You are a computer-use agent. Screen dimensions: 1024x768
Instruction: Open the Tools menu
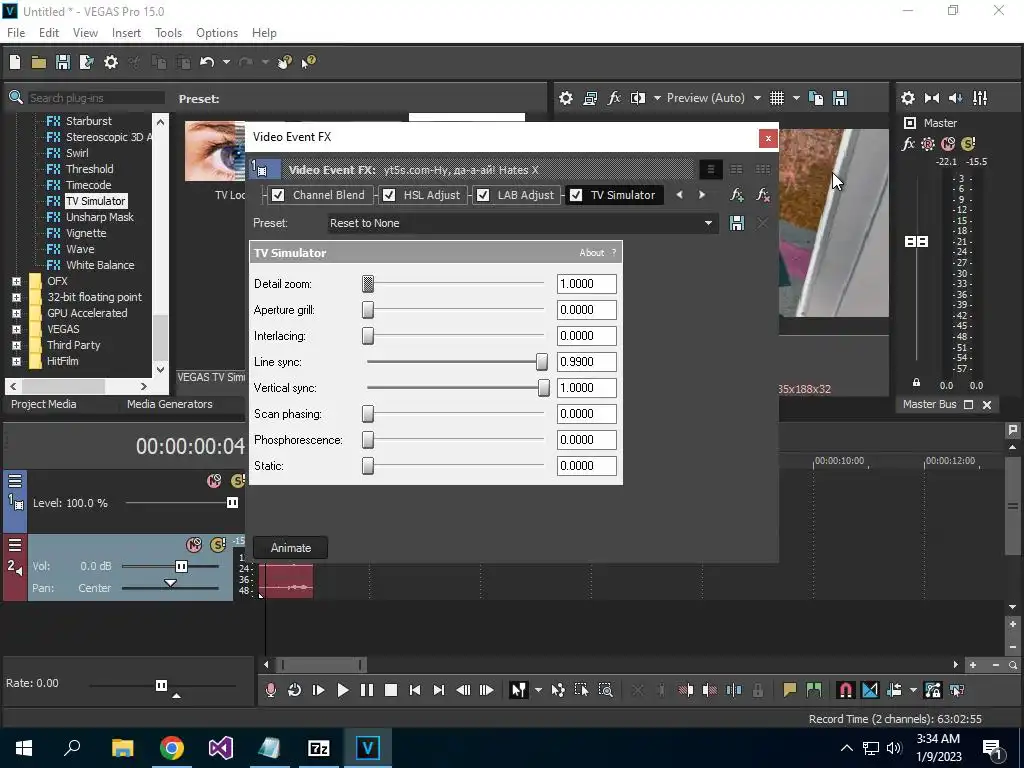tap(168, 33)
